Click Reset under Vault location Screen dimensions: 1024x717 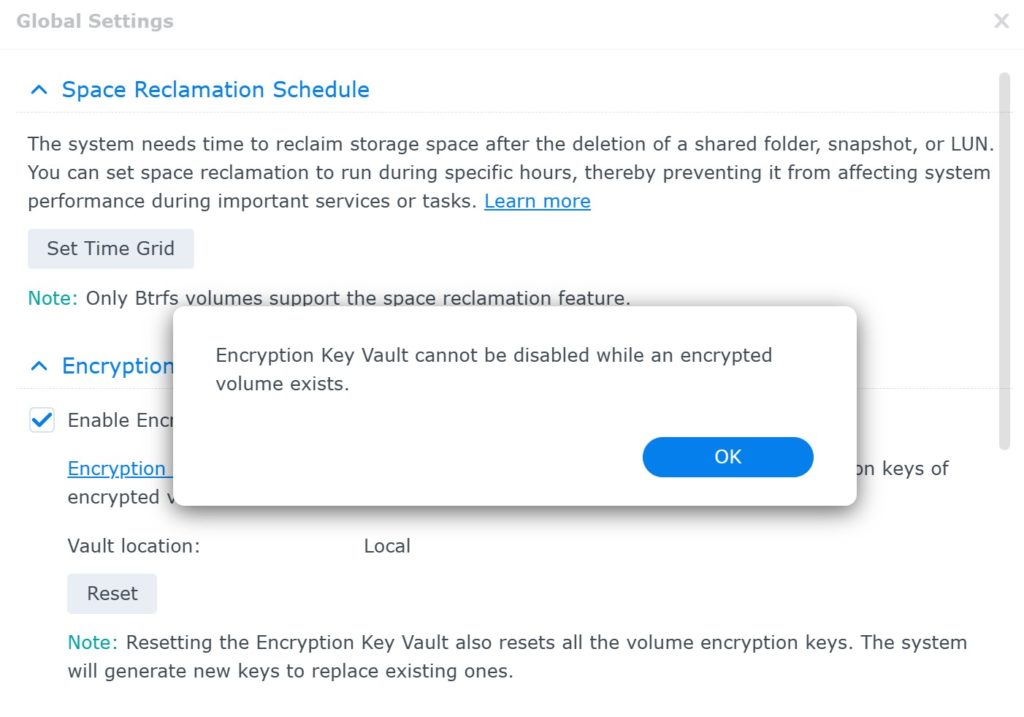(111, 593)
